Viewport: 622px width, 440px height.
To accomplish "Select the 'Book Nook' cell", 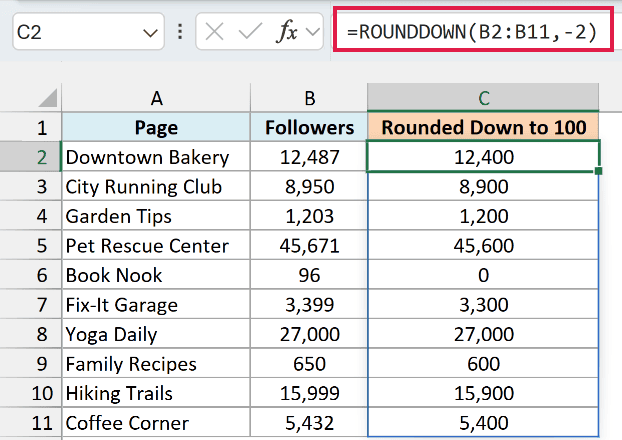I will coord(156,275).
